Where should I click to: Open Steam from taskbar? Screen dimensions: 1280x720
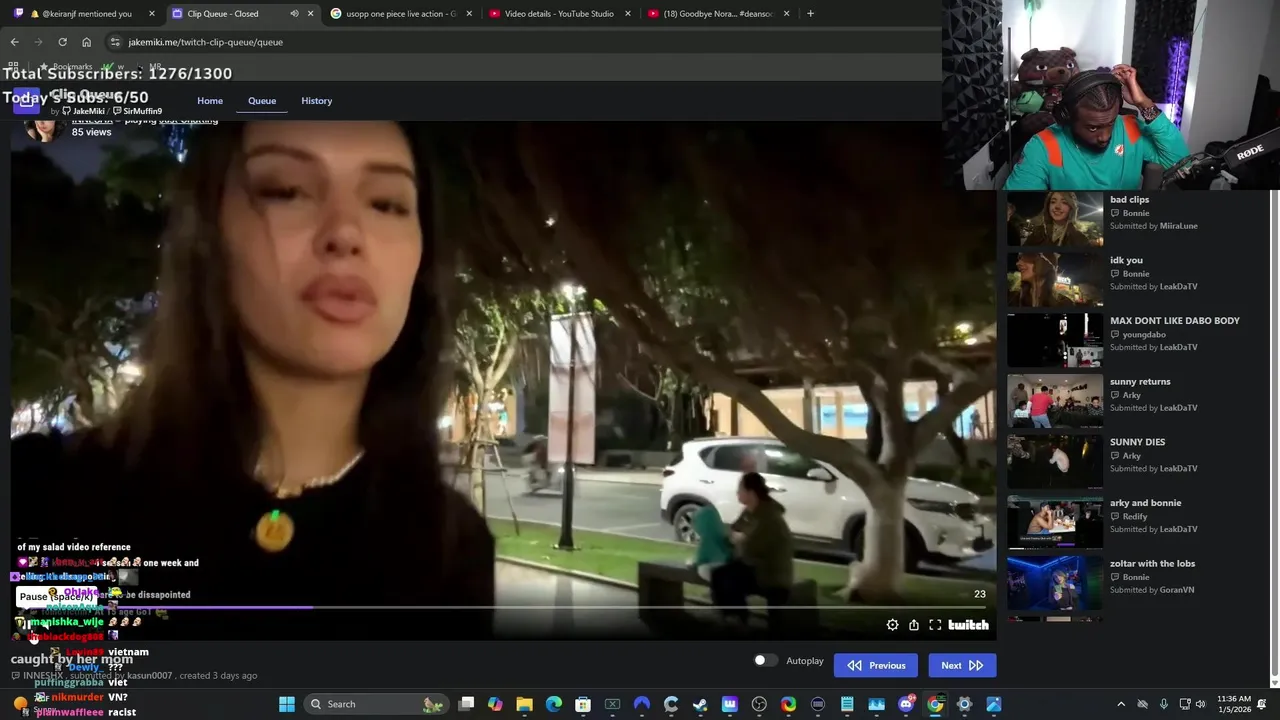pos(700,704)
